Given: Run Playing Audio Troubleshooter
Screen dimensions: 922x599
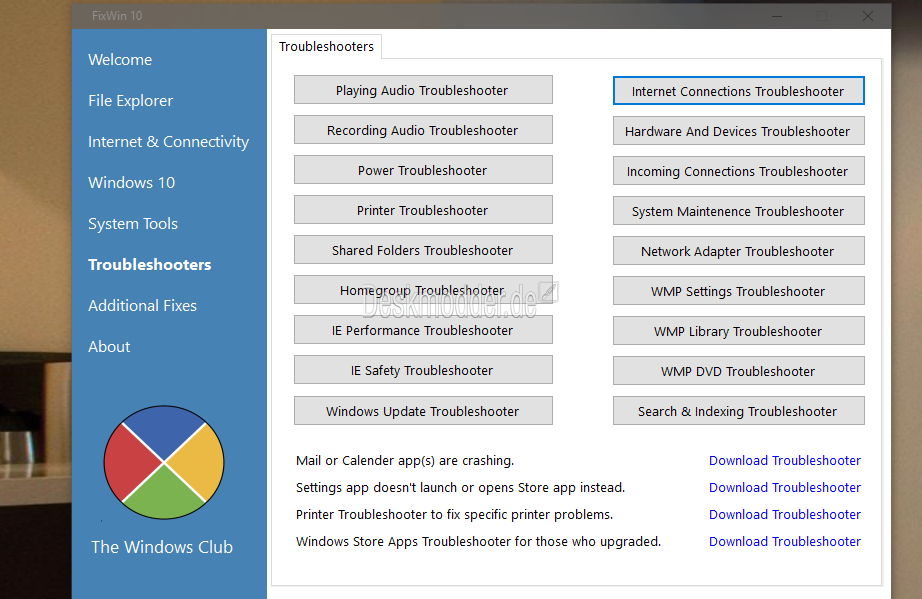Looking at the screenshot, I should click(x=423, y=90).
